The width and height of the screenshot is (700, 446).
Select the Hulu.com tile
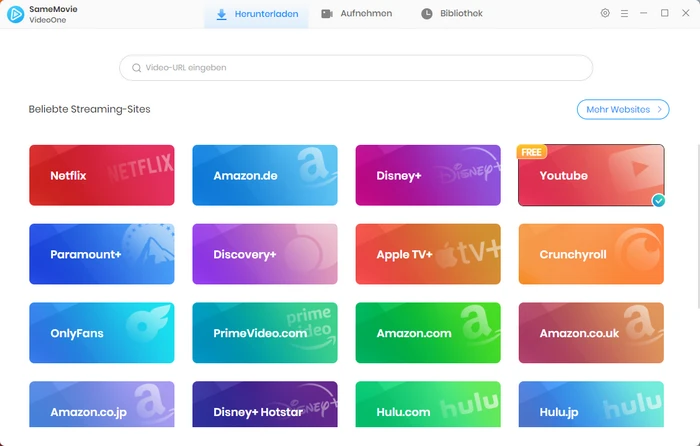point(427,411)
